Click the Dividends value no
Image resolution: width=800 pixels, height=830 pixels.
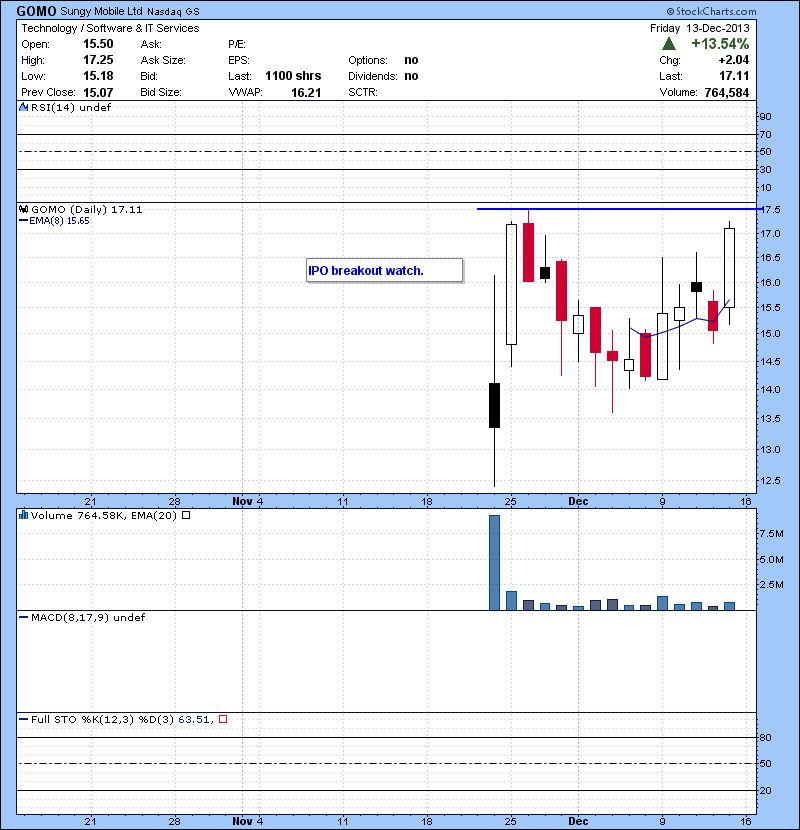[x=411, y=76]
